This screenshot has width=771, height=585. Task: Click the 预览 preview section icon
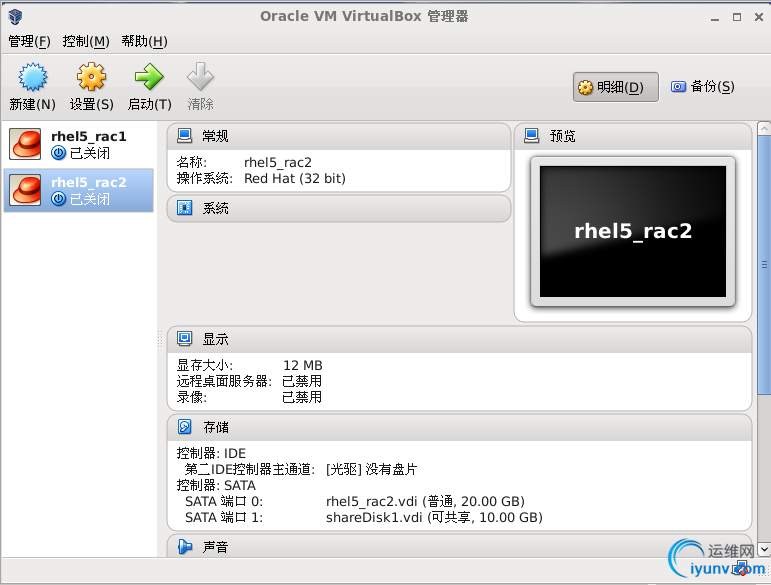point(532,136)
